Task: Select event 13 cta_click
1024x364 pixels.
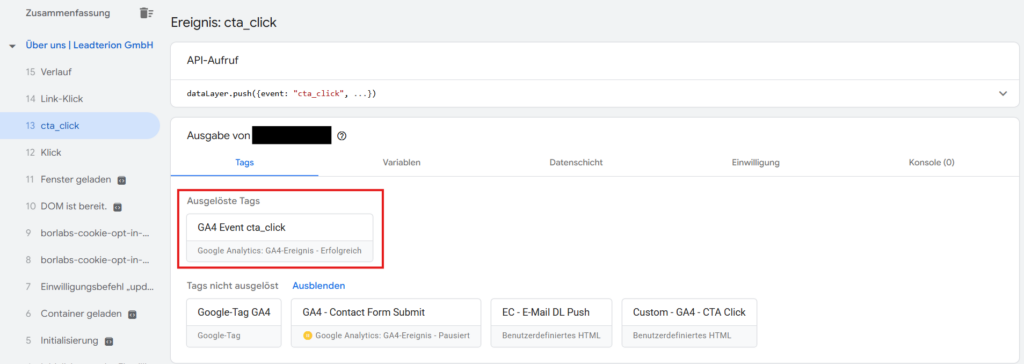Action: tap(80, 125)
